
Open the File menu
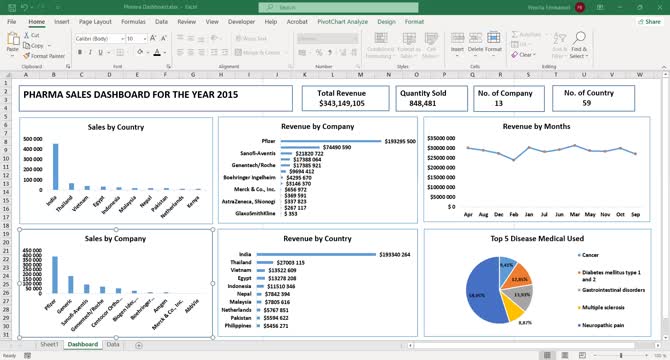(12, 21)
